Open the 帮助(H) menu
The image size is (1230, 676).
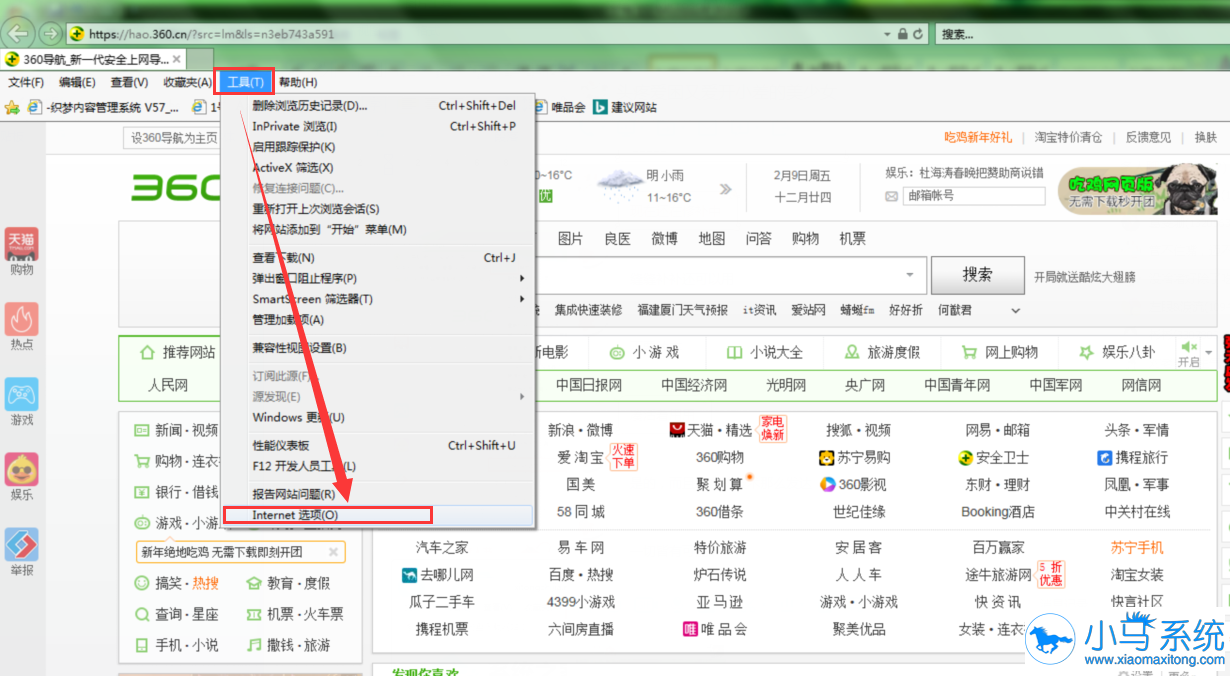click(298, 82)
